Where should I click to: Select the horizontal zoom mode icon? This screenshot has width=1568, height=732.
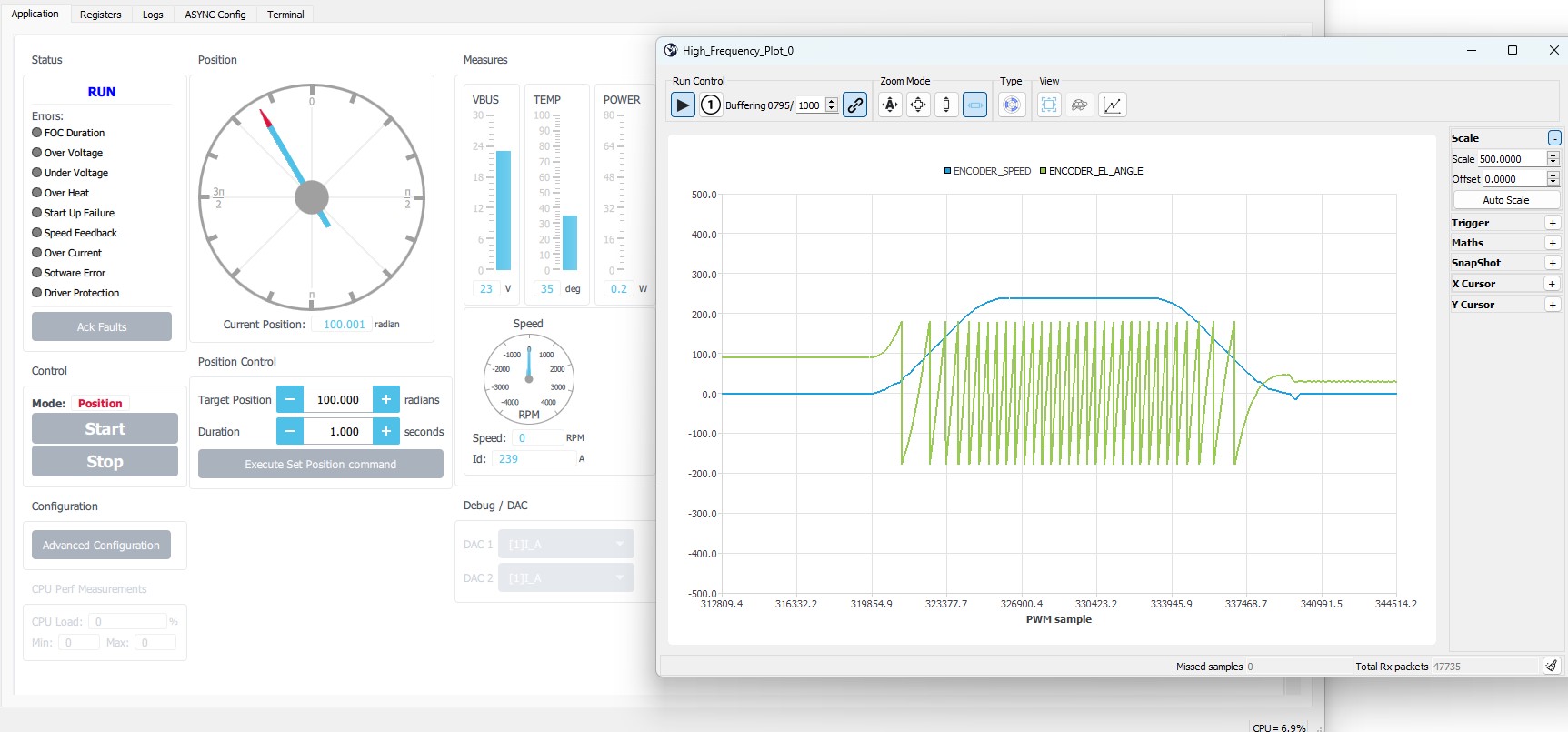974,105
